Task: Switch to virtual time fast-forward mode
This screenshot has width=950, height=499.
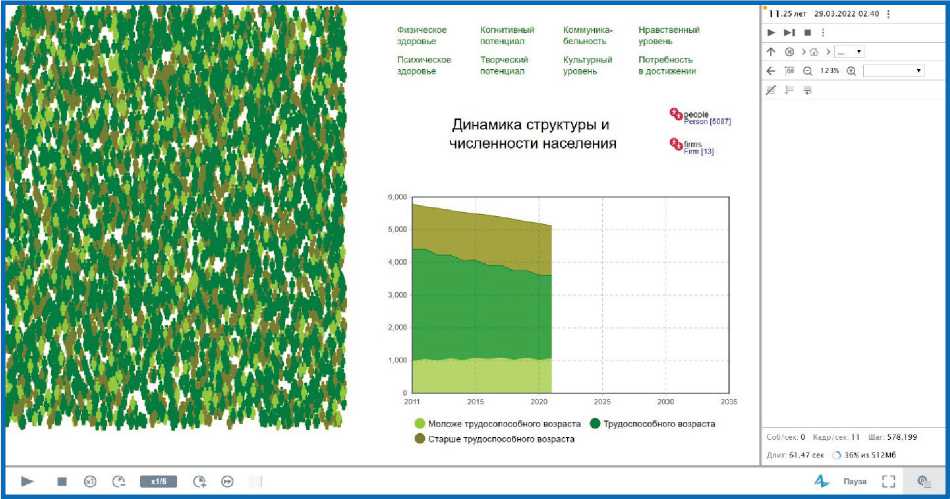Action: [227, 481]
